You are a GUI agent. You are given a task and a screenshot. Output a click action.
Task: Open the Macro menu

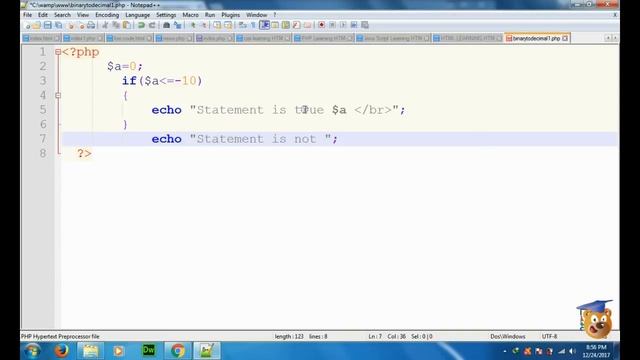(x=190, y=15)
